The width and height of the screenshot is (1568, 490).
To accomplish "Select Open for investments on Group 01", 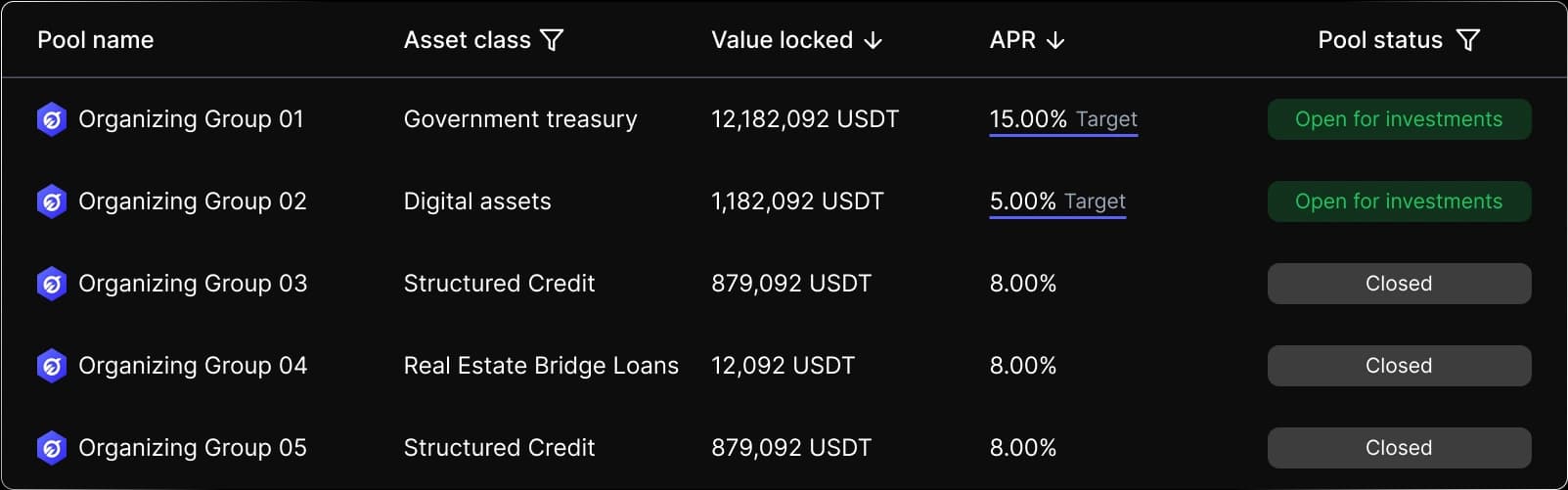I will point(1399,119).
